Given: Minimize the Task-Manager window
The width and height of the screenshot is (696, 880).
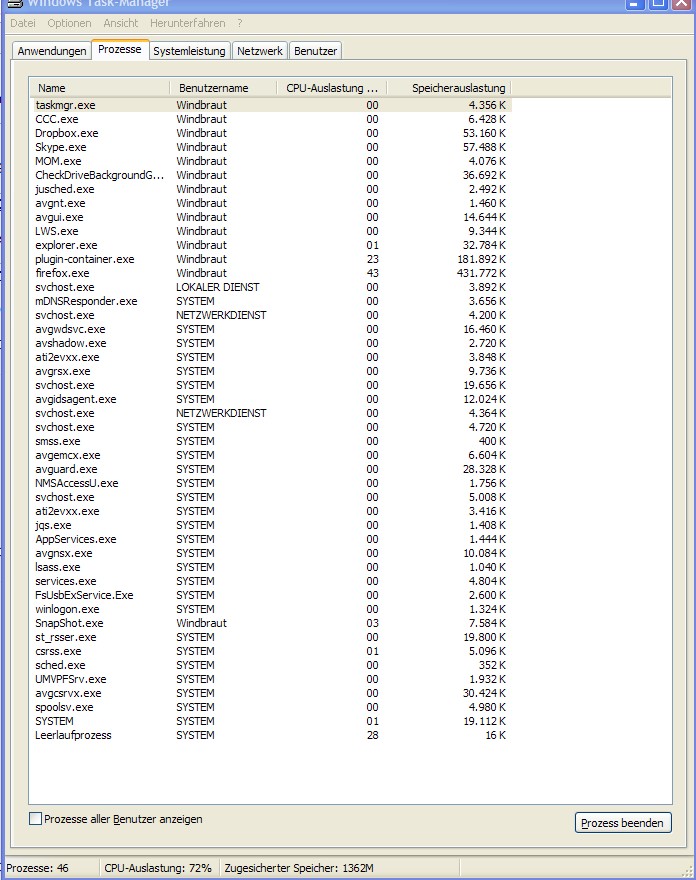Looking at the screenshot, I should coord(635,3).
